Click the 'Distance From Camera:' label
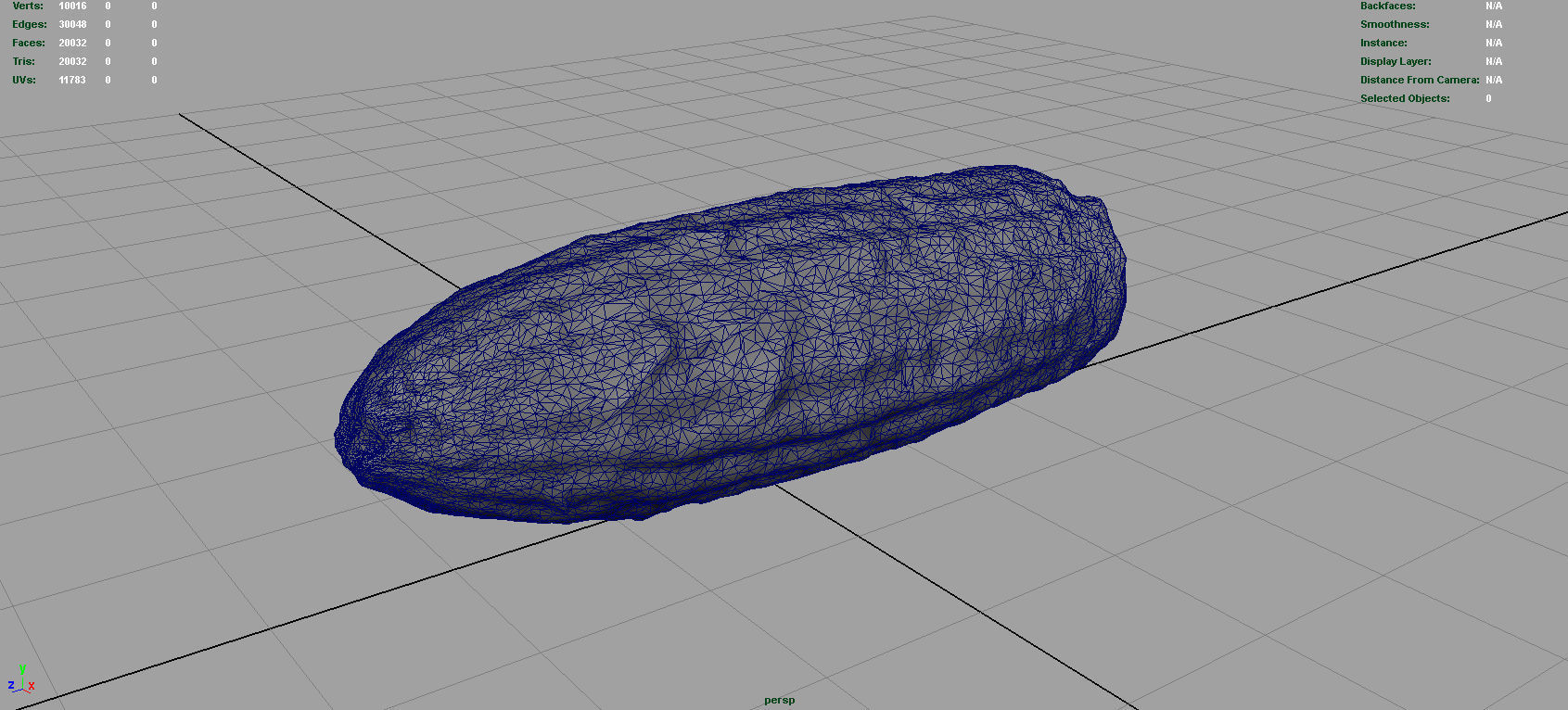Screen dimensions: 1568x710 coord(1420,80)
